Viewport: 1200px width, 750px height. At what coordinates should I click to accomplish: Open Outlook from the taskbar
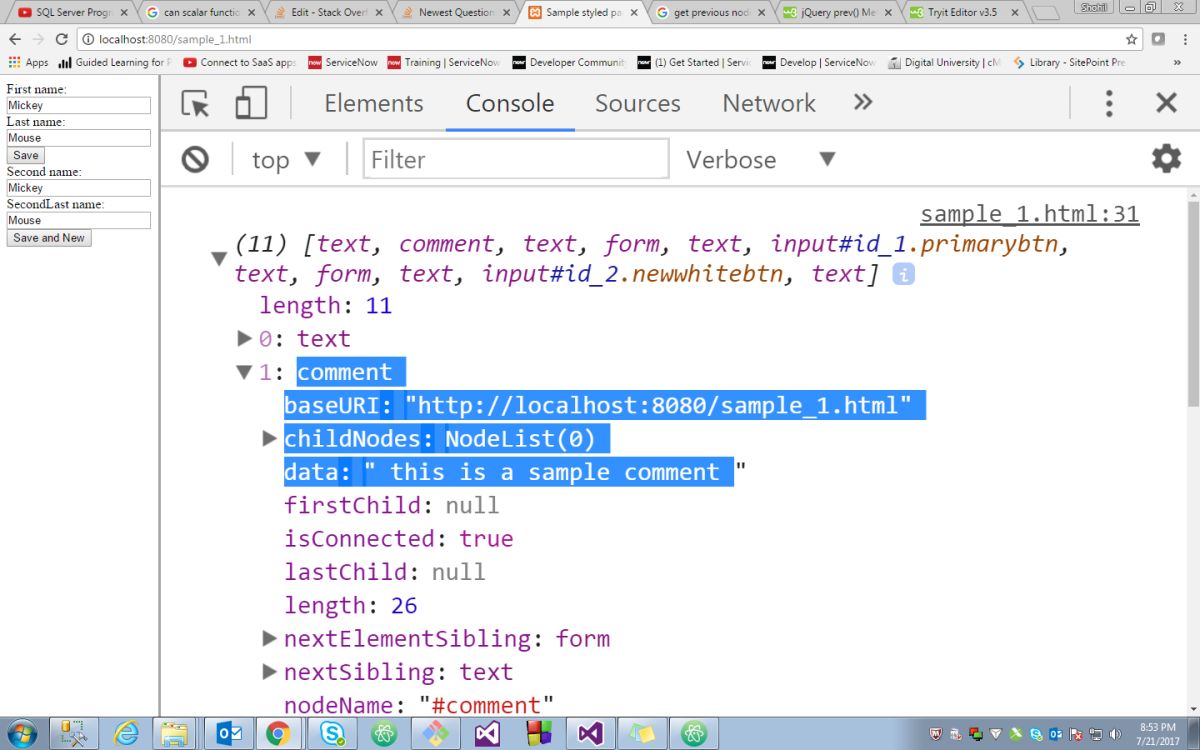coord(229,733)
